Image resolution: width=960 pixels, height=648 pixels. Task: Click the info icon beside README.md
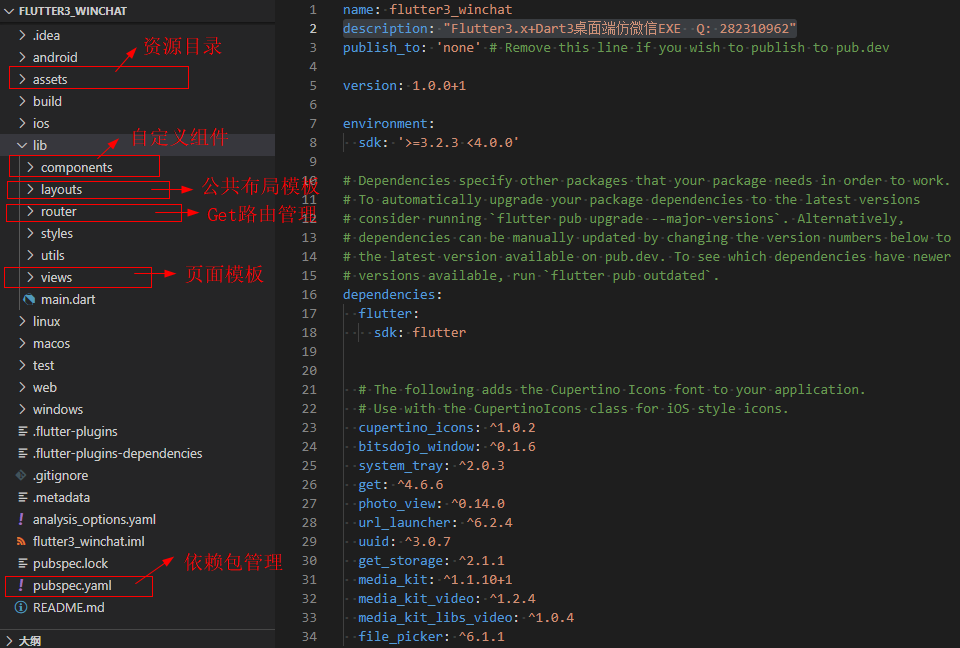pyautogui.click(x=21, y=607)
